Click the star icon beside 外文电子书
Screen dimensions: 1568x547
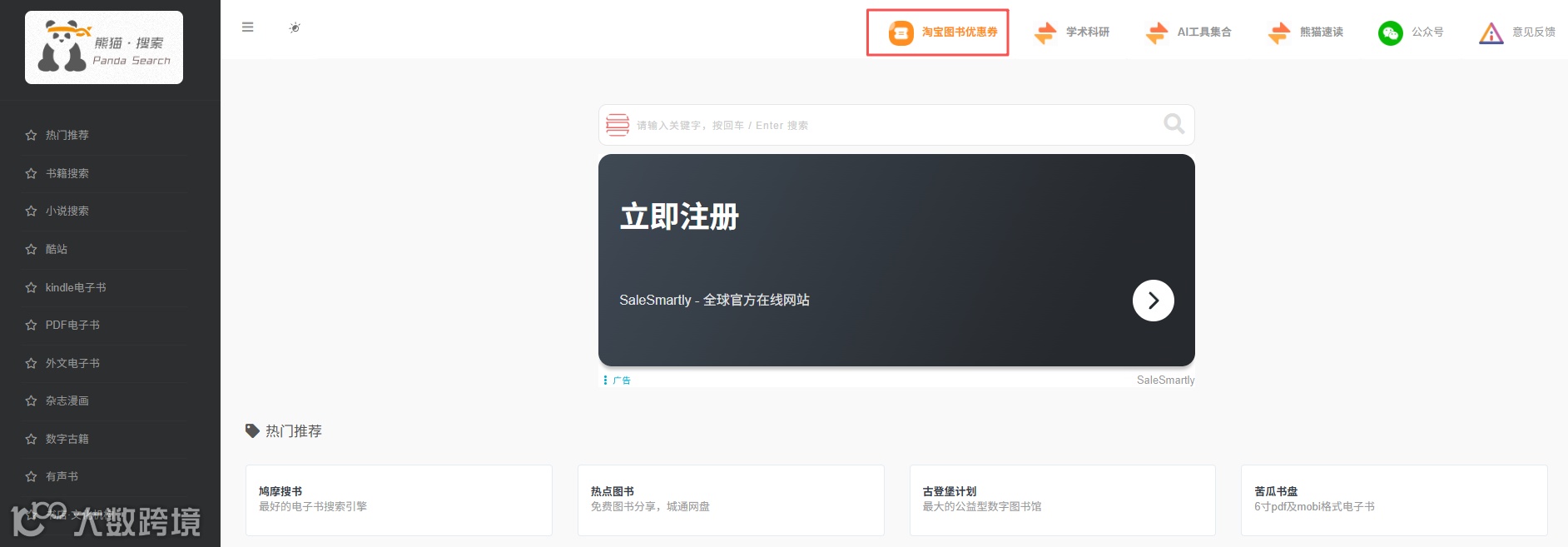(31, 363)
